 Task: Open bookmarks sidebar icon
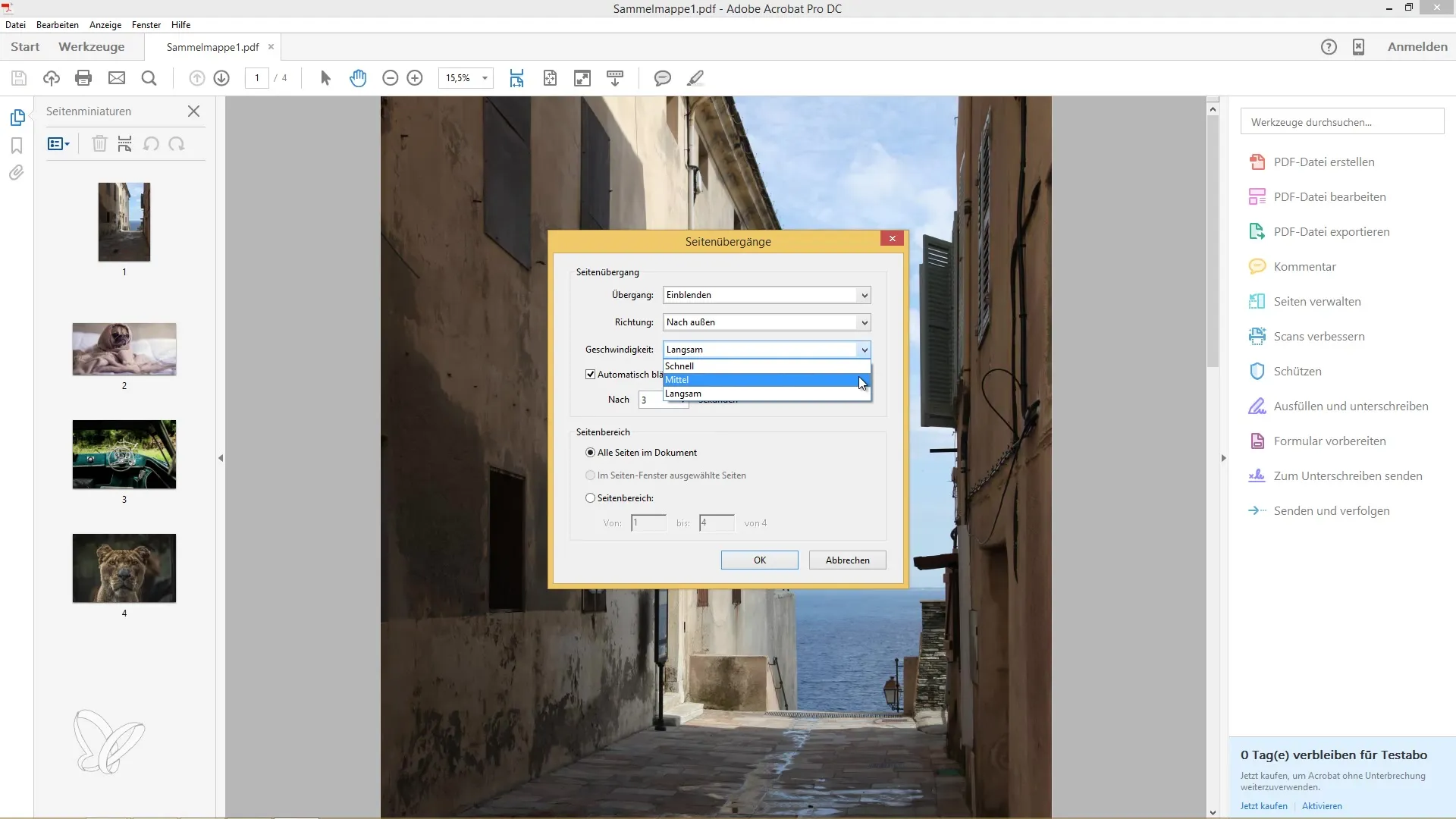coord(17,146)
